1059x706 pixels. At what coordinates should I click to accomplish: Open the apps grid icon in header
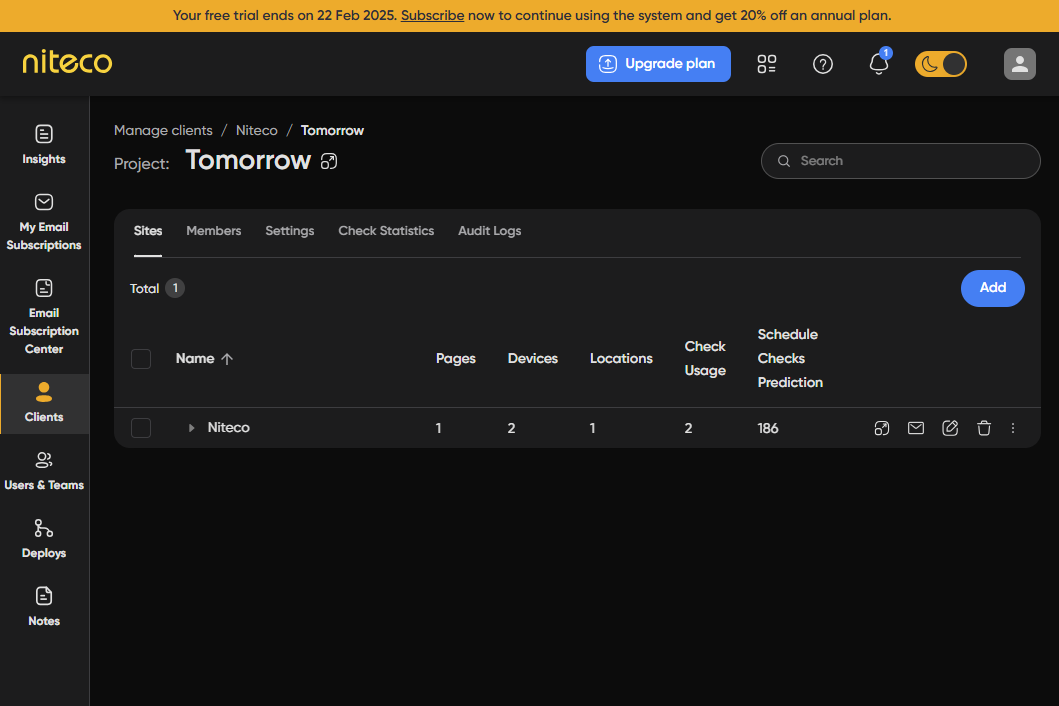coord(767,64)
